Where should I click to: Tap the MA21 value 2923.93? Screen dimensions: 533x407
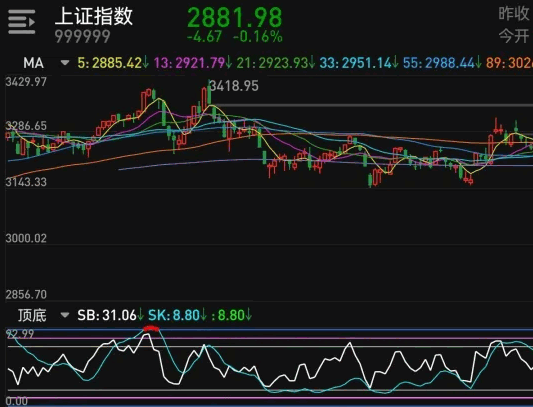[x=283, y=63]
